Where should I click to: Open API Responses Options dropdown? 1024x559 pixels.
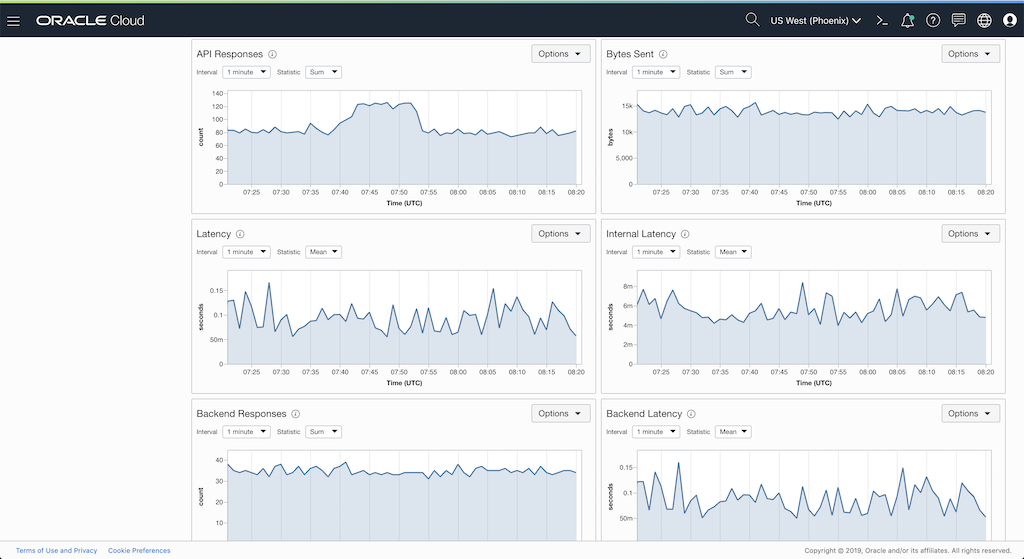[x=560, y=54]
